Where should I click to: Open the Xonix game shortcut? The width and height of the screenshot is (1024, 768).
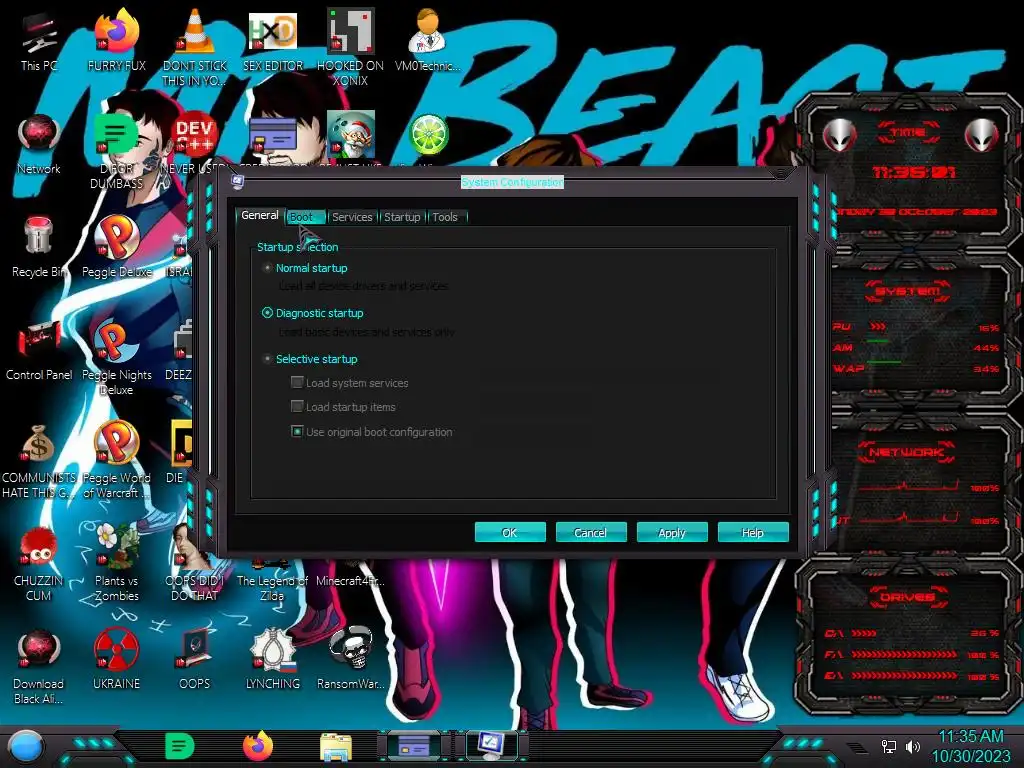tap(350, 47)
